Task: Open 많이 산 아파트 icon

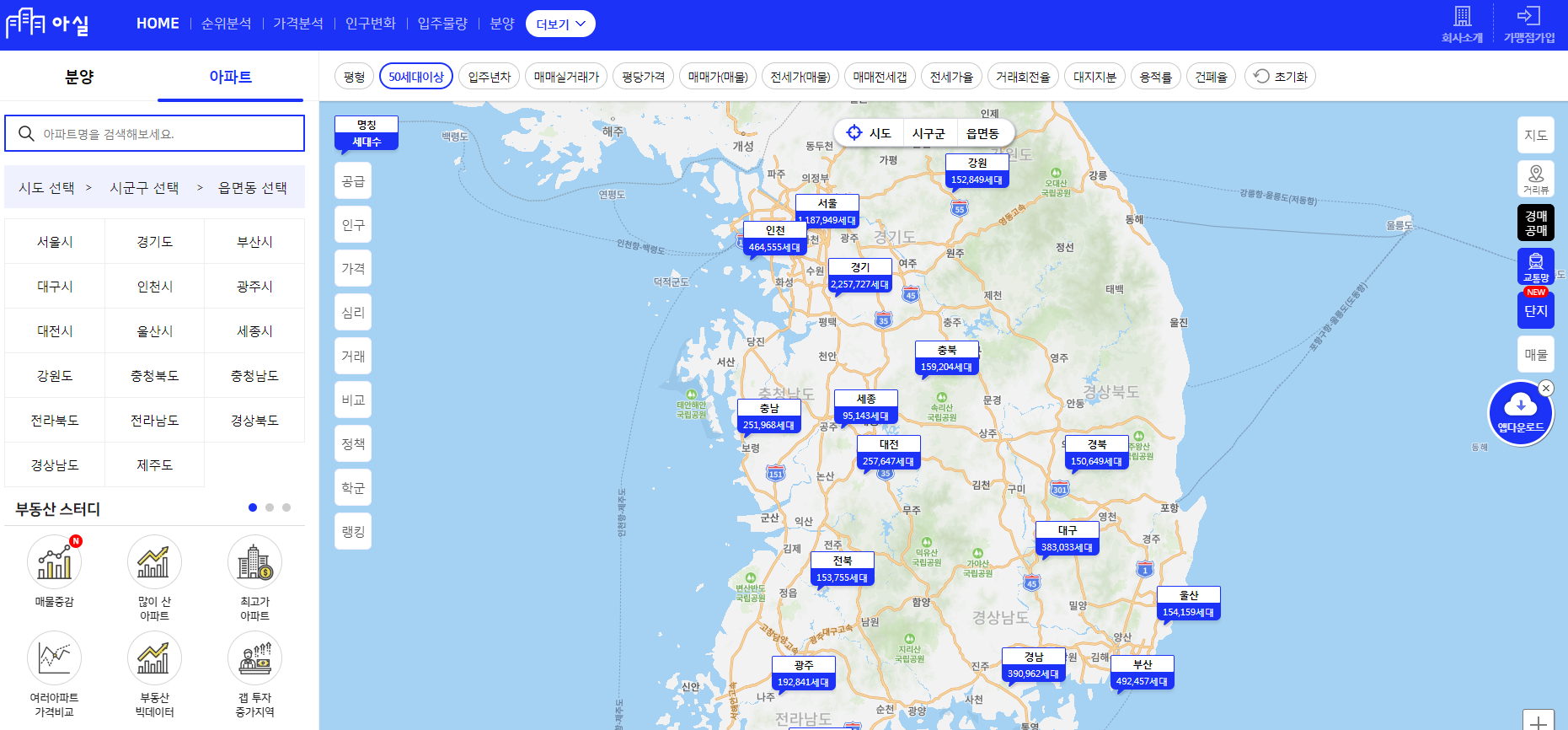Action: point(154,562)
